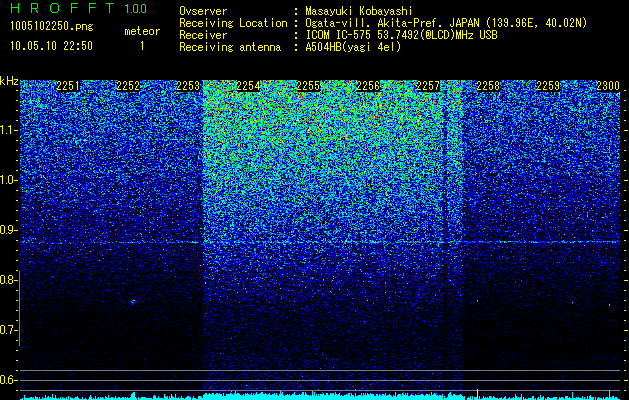The image size is (629, 400).
Task: Click the 0.7 kHz axis label
Action: [8, 330]
